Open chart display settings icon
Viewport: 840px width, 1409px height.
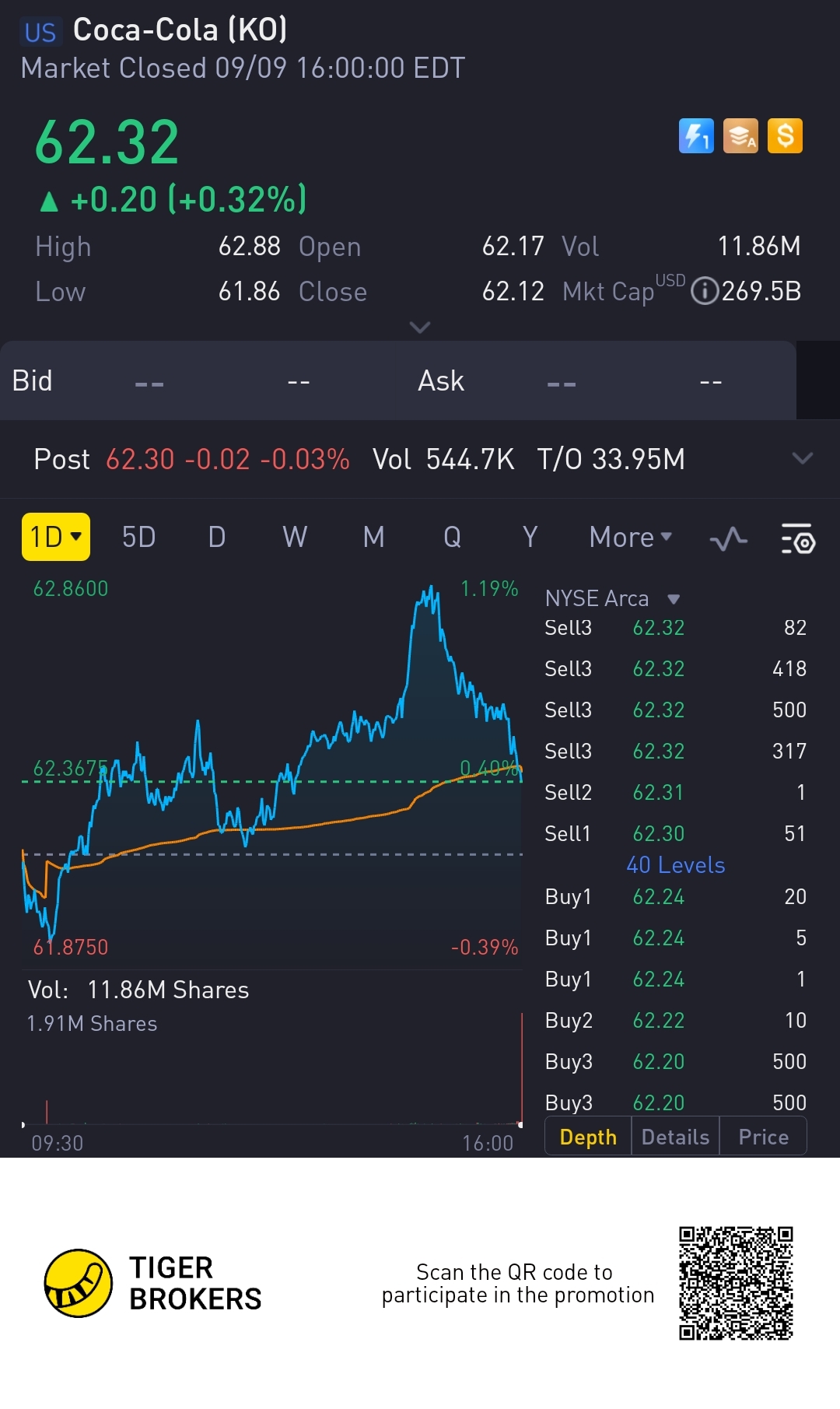point(797,538)
